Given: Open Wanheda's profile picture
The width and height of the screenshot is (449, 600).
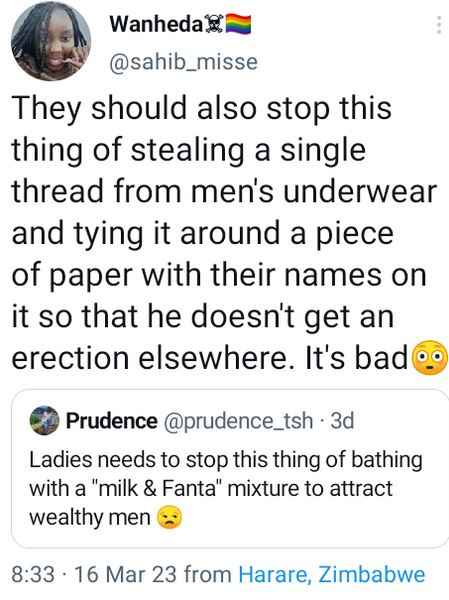Looking at the screenshot, I should pos(51,41).
